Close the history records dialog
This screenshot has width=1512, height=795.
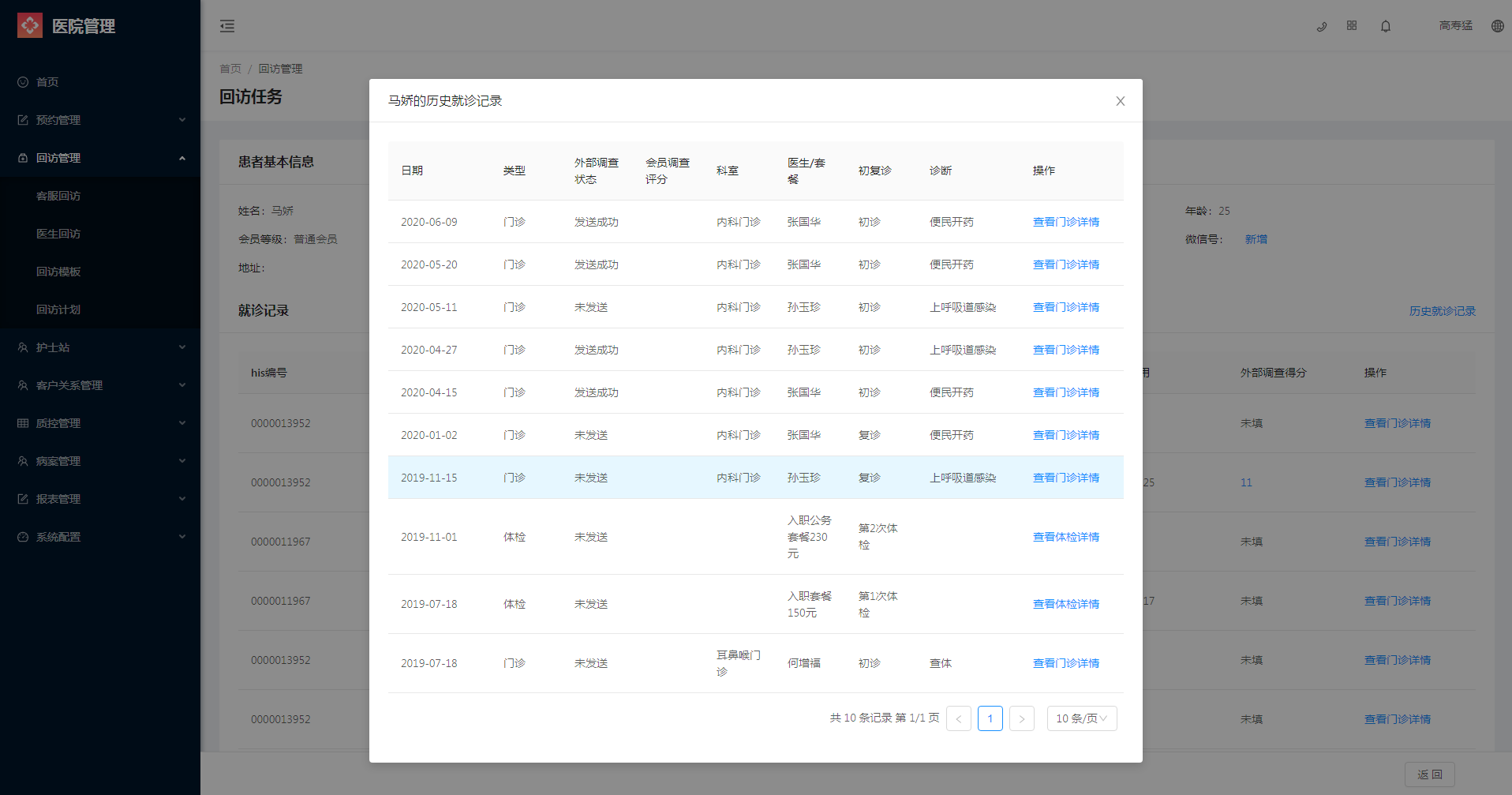1121,101
